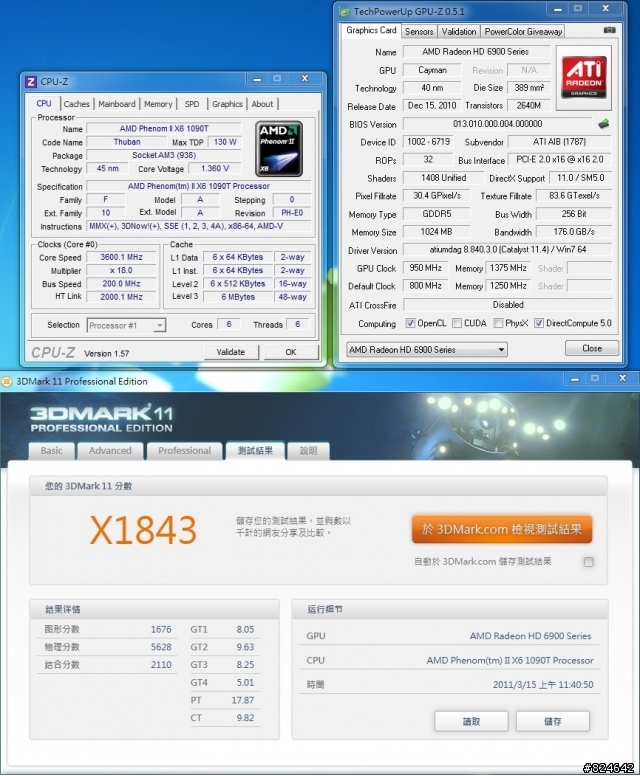Click the X1843 score text

click(x=143, y=530)
